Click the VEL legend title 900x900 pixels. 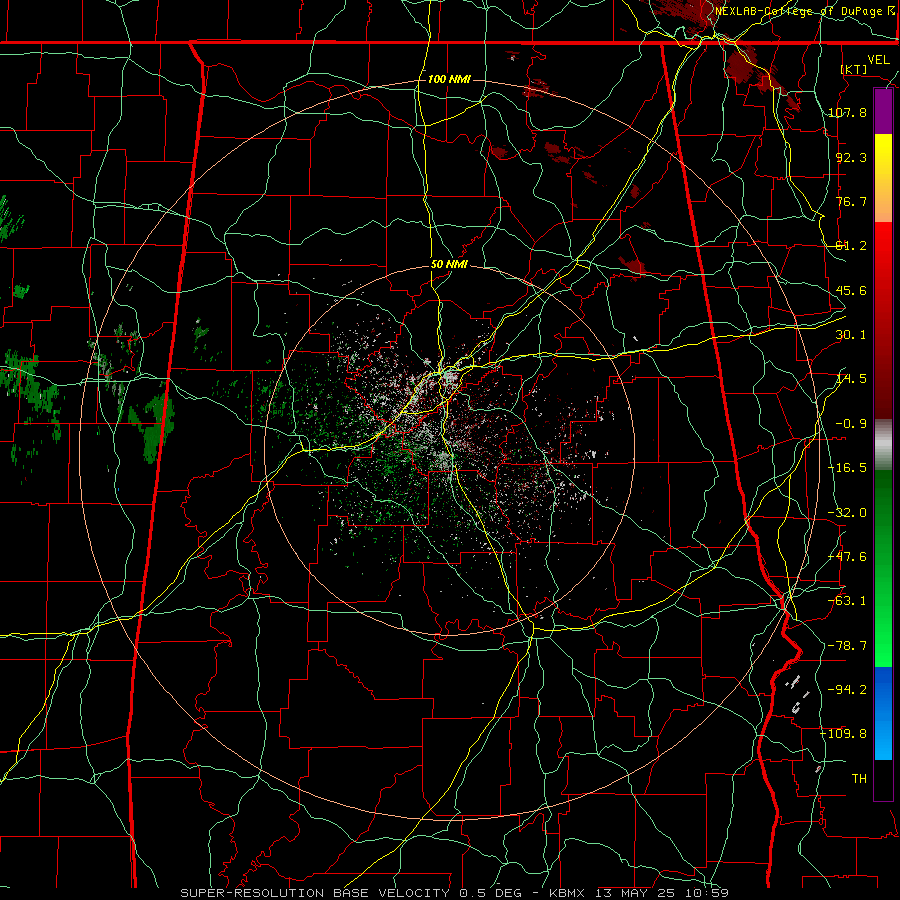878,60
